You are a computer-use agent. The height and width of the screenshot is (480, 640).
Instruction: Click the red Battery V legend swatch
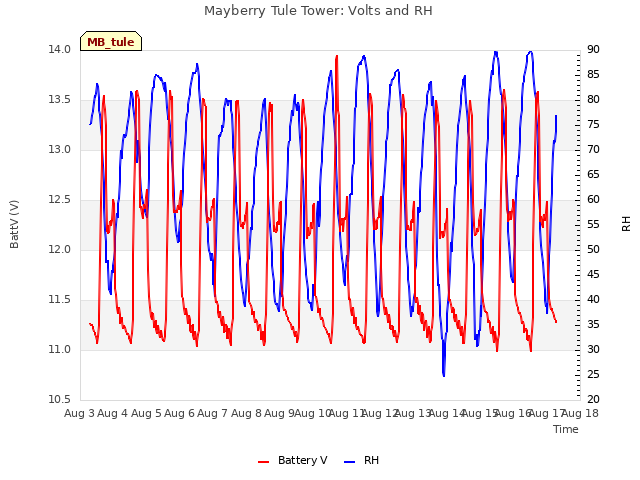click(264, 462)
